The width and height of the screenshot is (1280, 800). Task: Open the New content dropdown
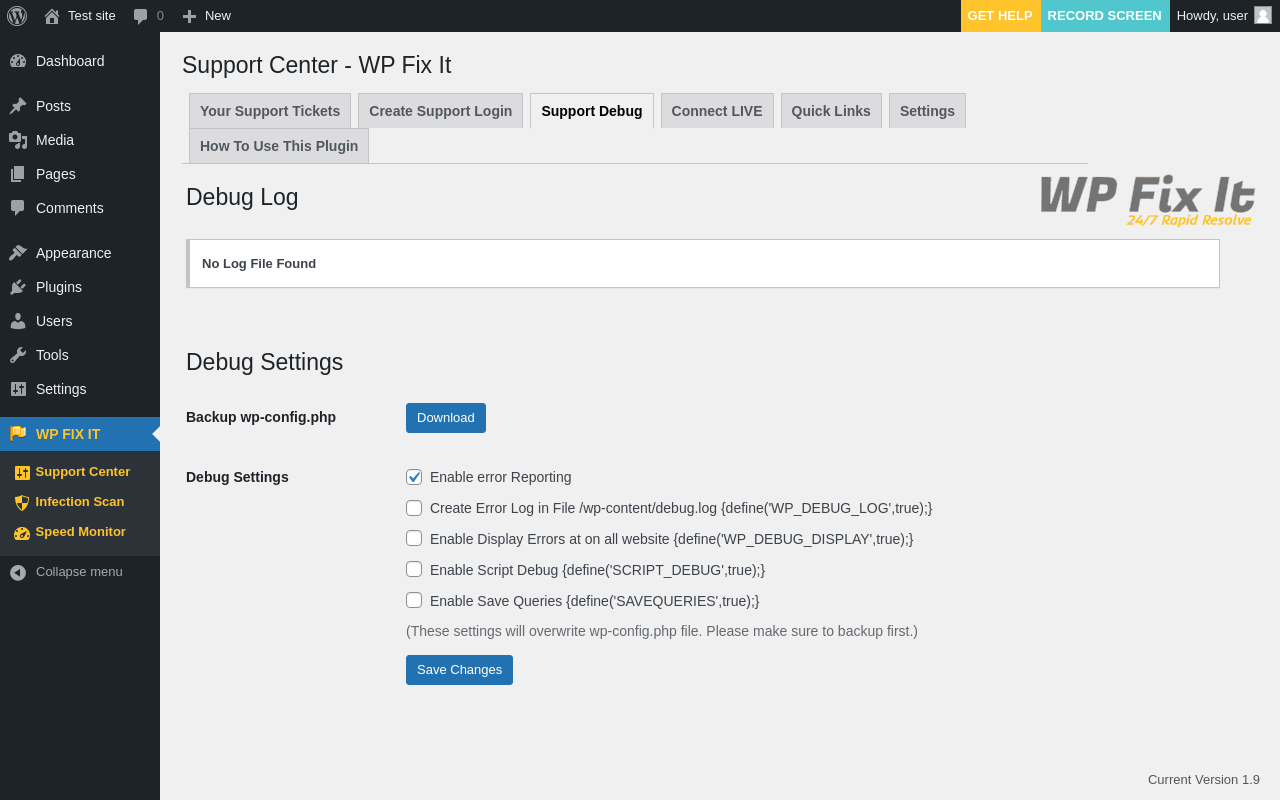click(206, 16)
